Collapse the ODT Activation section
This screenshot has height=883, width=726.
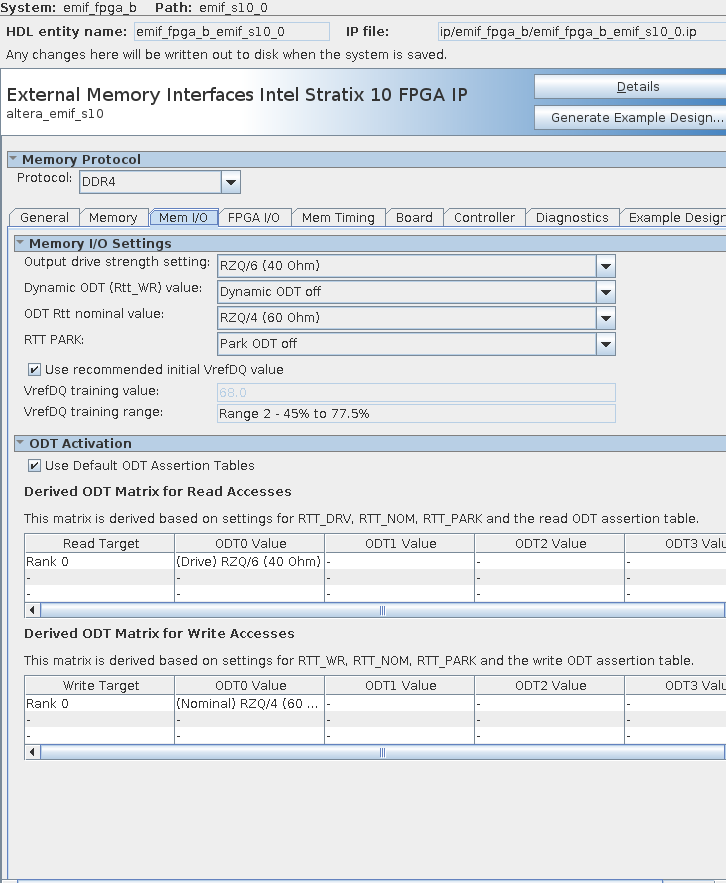coord(20,444)
